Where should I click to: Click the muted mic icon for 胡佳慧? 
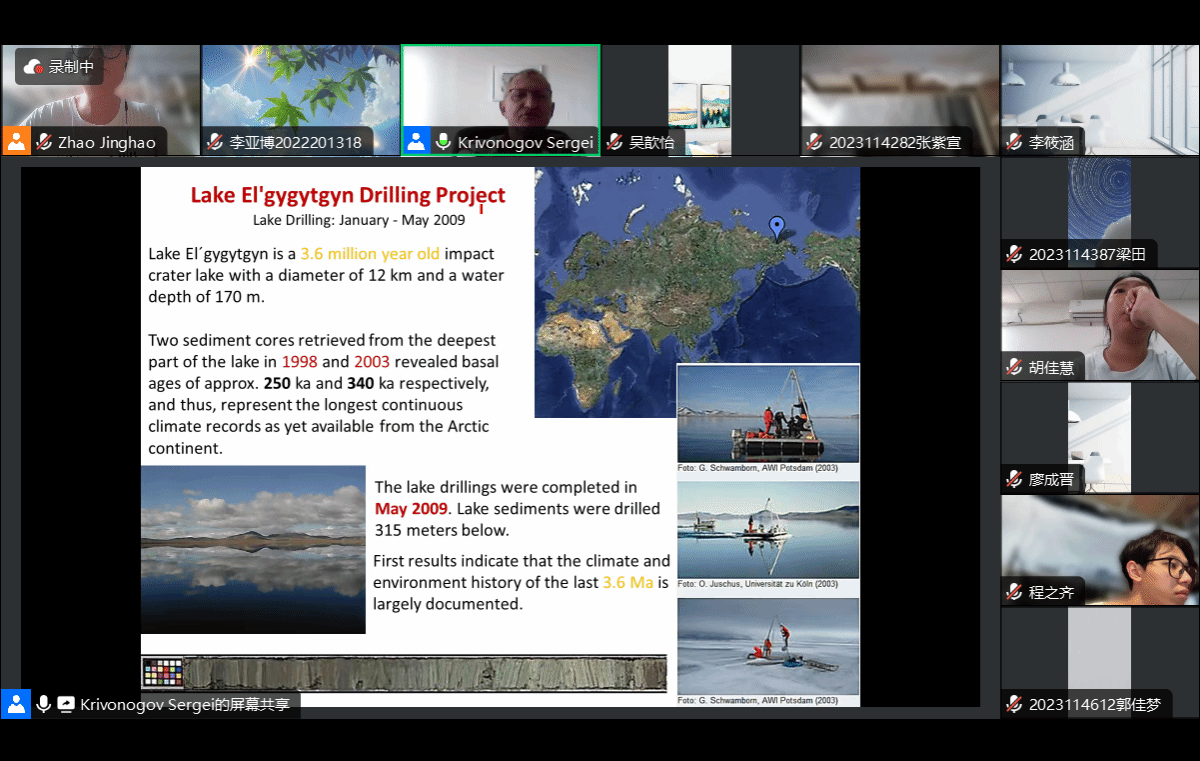1015,367
